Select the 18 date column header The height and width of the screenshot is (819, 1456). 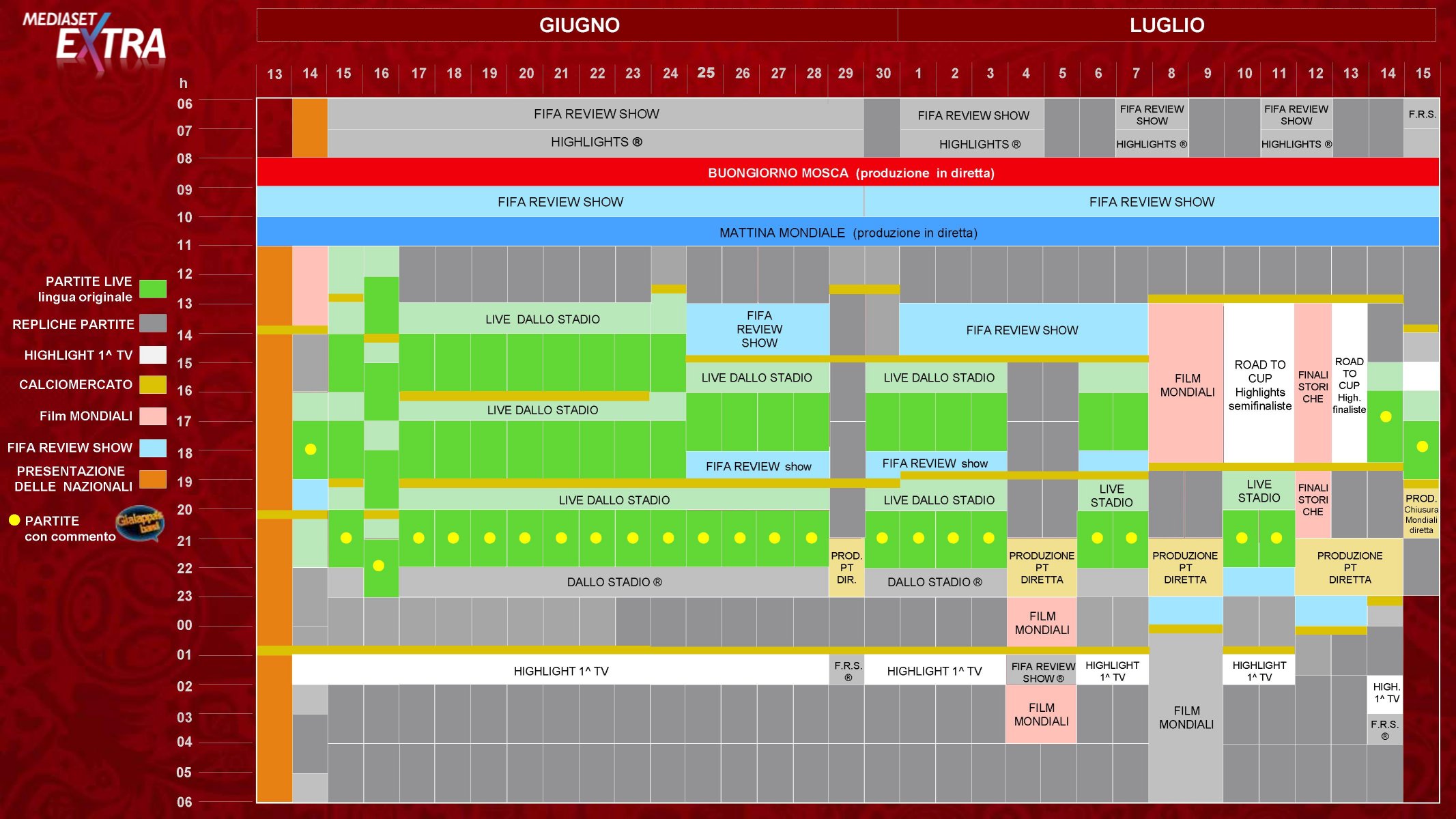click(454, 74)
